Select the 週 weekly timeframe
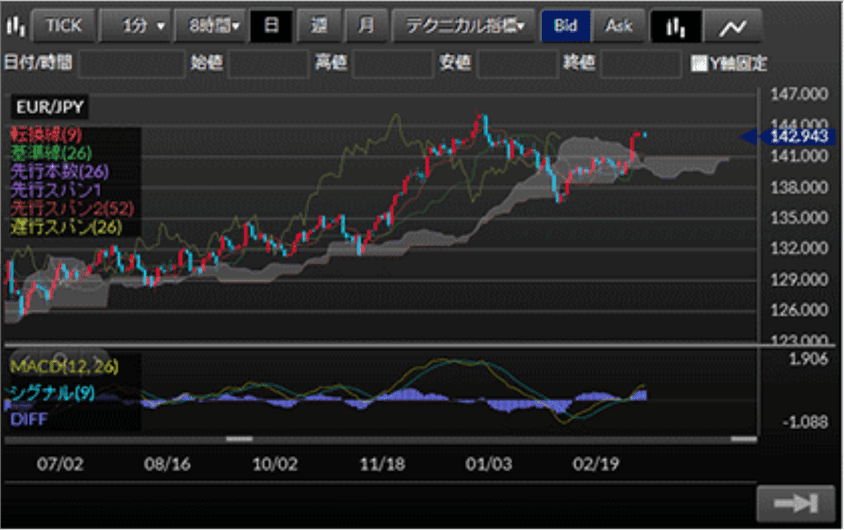844x530 pixels. coord(319,26)
